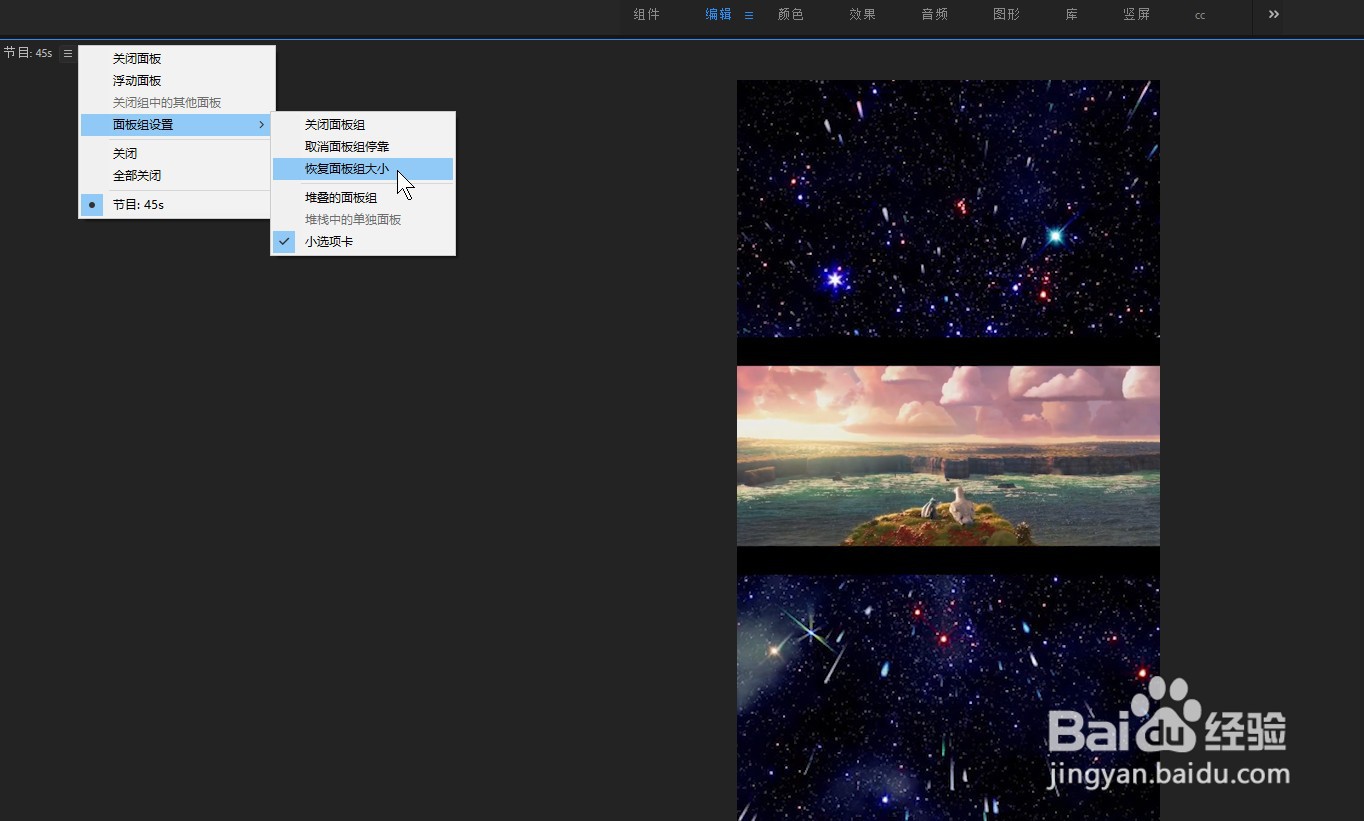The height and width of the screenshot is (821, 1364).
Task: Switch to the 音频 workspace tab
Action: [935, 15]
